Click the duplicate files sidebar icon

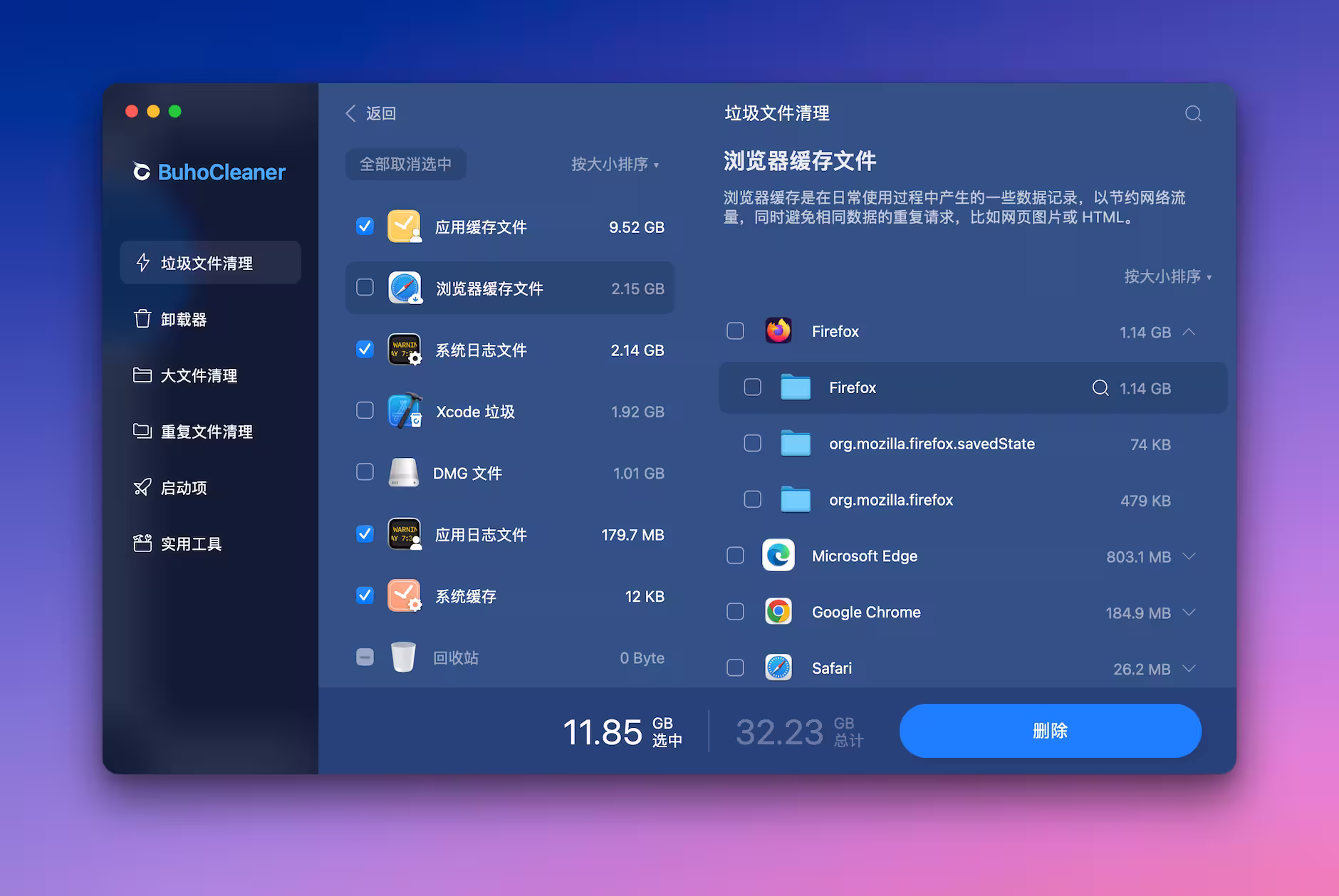point(142,431)
